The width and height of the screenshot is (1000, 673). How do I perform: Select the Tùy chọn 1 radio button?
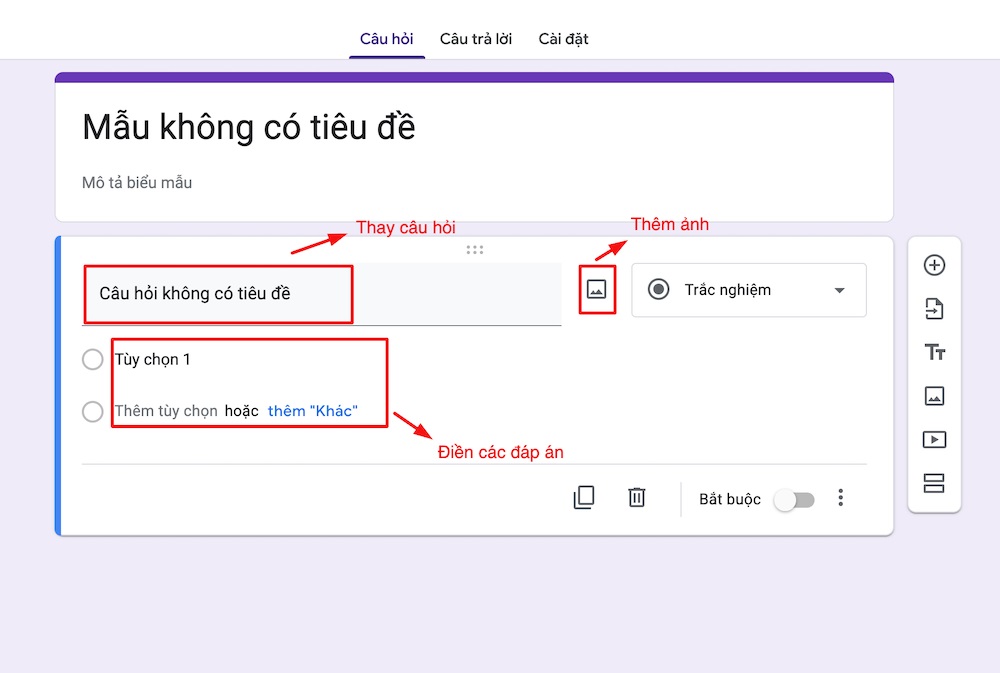[x=92, y=359]
